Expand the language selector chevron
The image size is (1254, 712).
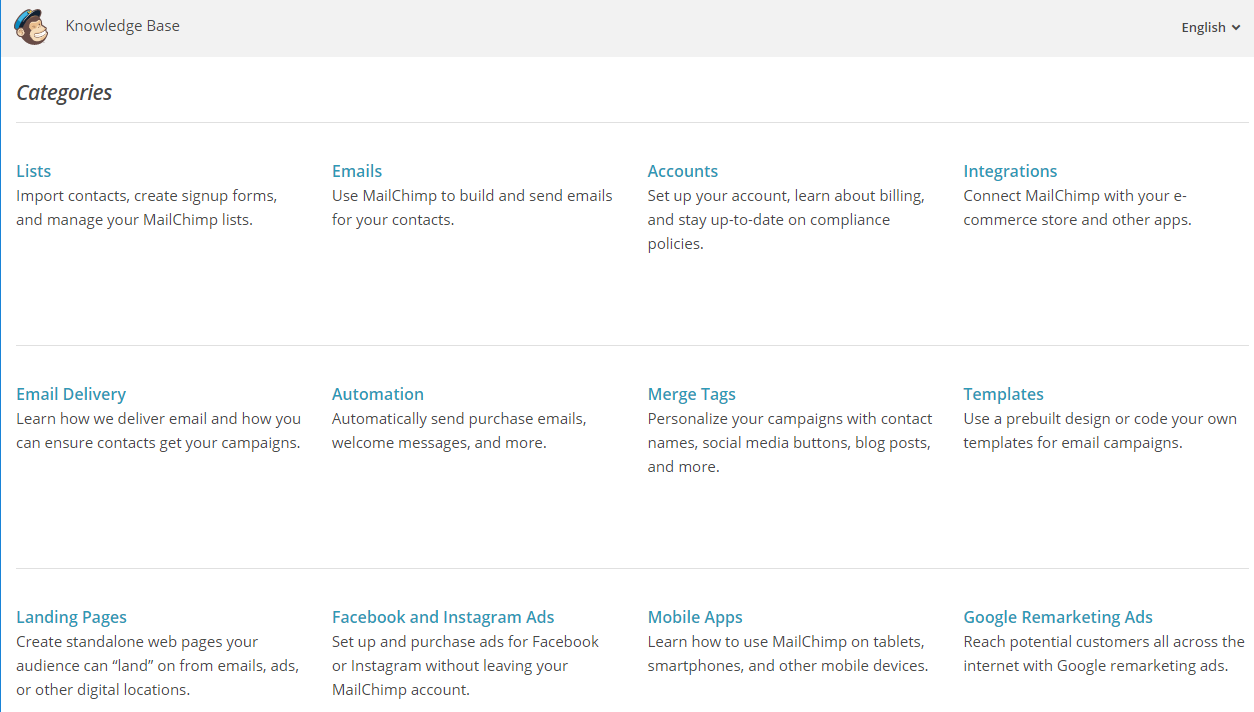pyautogui.click(x=1238, y=28)
